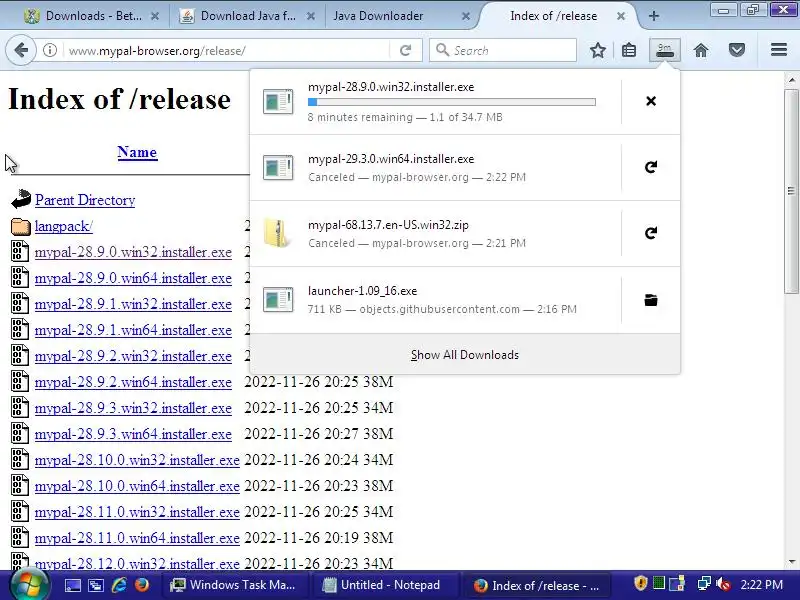This screenshot has height=600, width=800.
Task: Close the Downloads - Bet... tab
Action: 155,16
